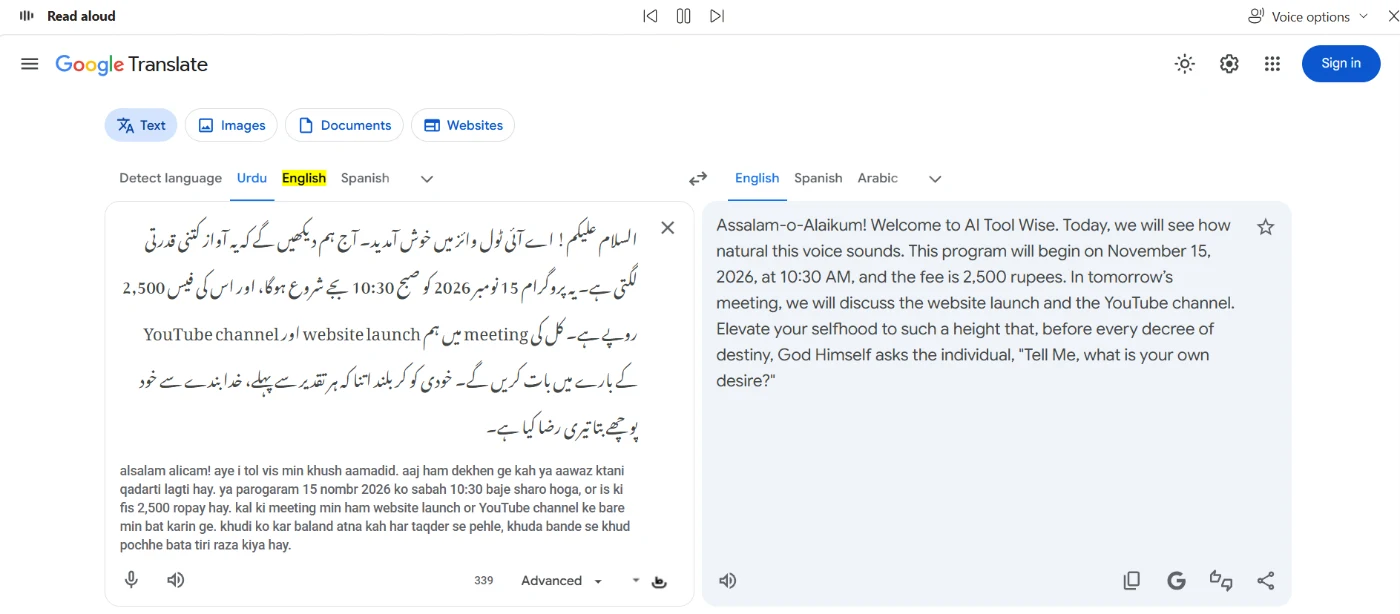Screen dimensions: 1400x614
Task: Open the input tools dropdown arrow
Action: pos(635,581)
